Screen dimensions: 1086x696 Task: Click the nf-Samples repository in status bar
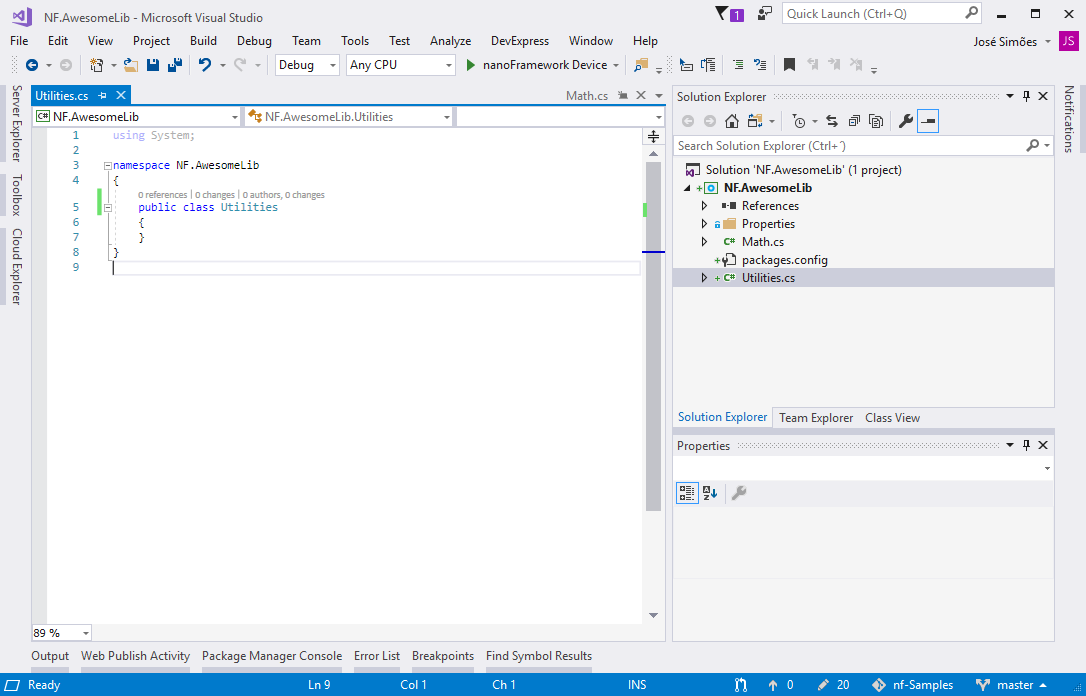(x=913, y=685)
